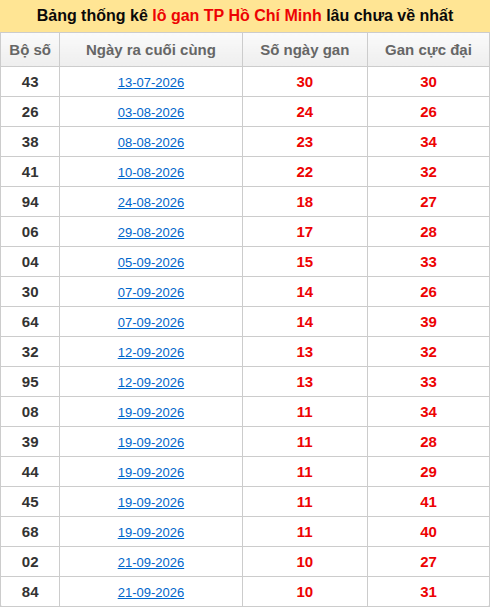The height and width of the screenshot is (607, 490).
Task: Click the 21-09-2026 link for number 02
Action: pos(151,562)
